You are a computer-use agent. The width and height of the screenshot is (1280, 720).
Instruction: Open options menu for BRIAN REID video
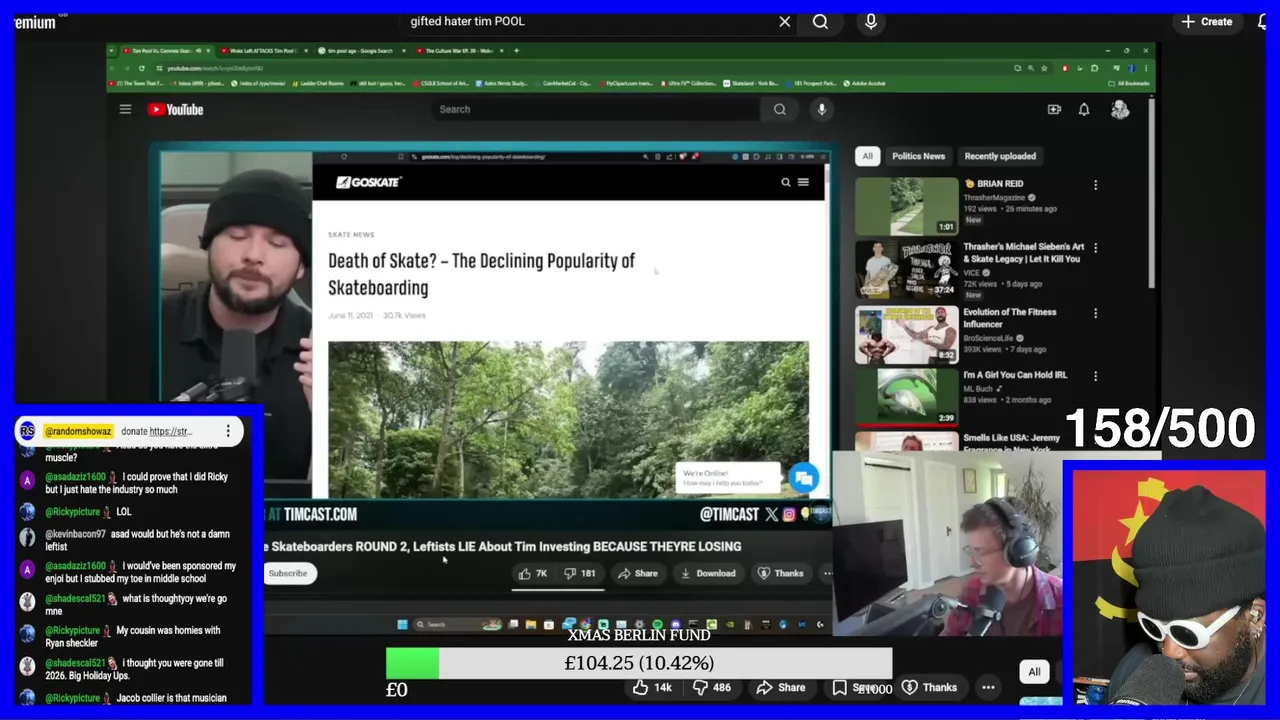click(1095, 185)
